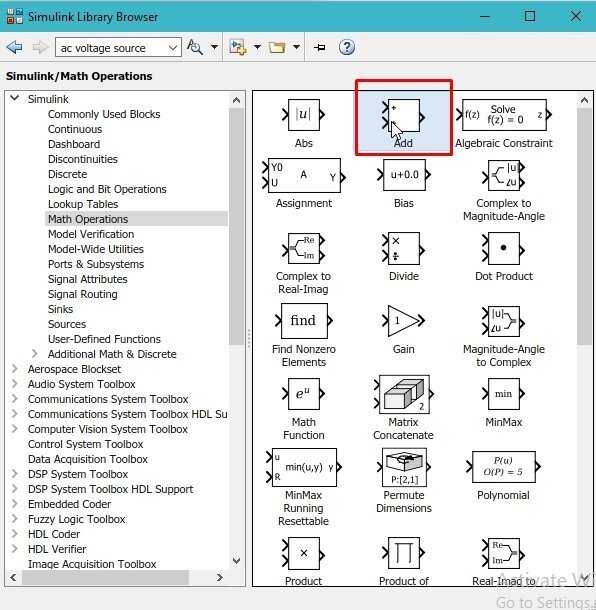The height and width of the screenshot is (610, 596).
Task: Click the open folder icon
Action: coord(277,47)
